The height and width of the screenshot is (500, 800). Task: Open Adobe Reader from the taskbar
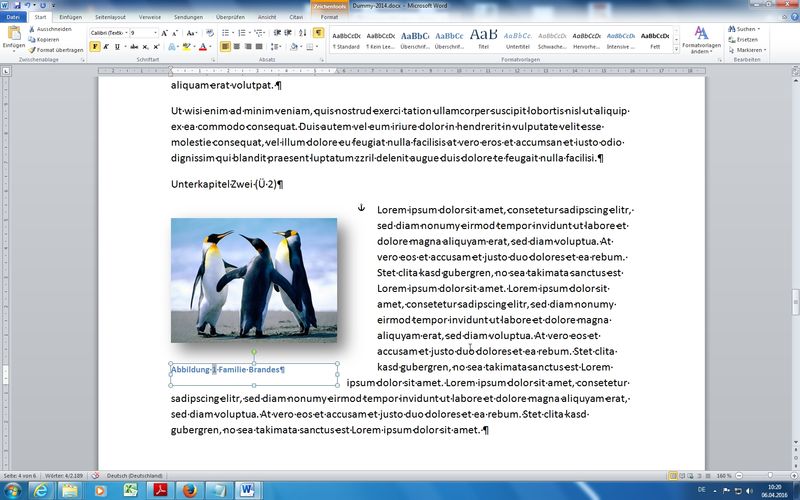click(x=160, y=491)
